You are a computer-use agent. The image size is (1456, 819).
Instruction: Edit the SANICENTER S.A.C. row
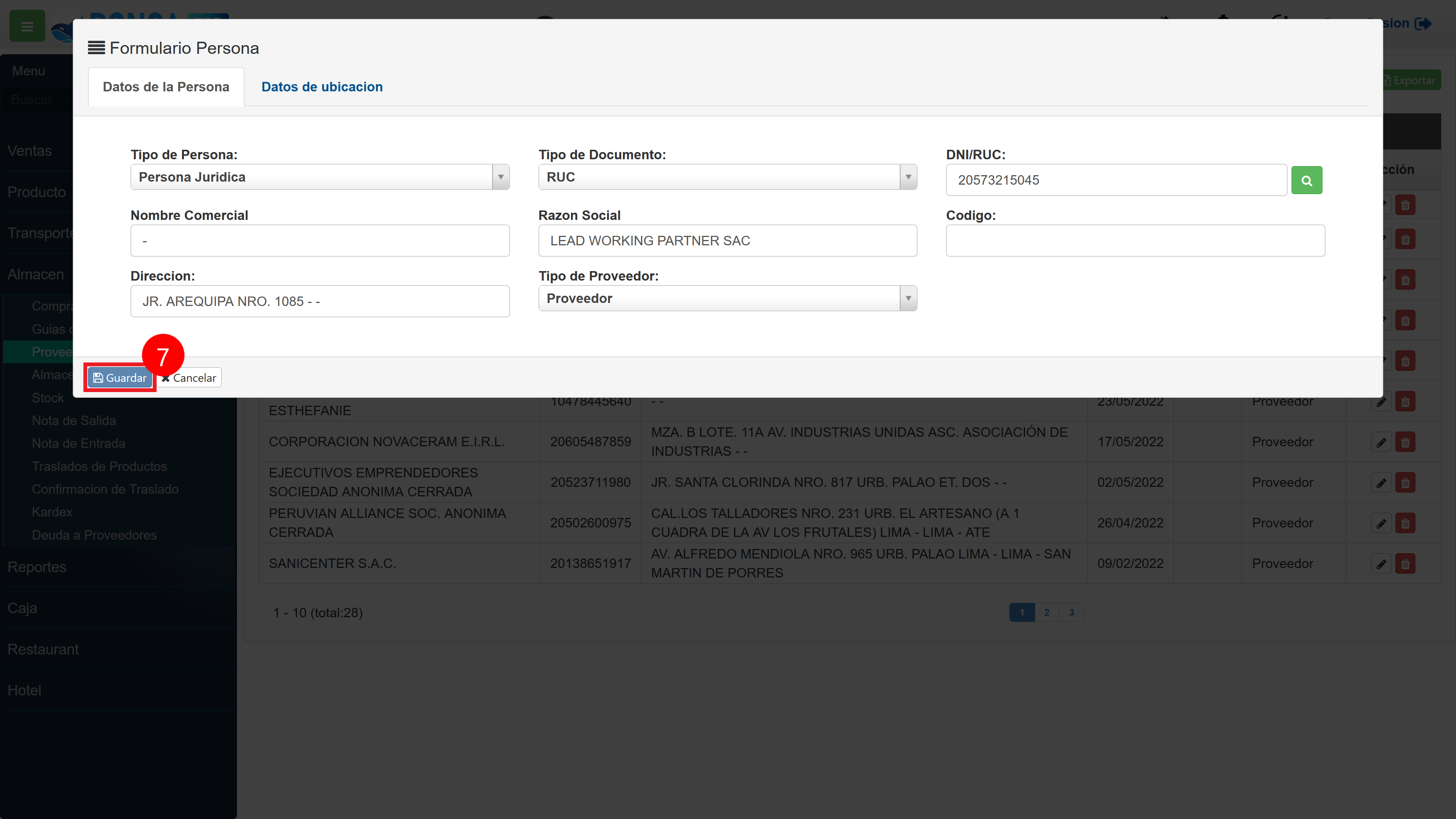pyautogui.click(x=1381, y=564)
